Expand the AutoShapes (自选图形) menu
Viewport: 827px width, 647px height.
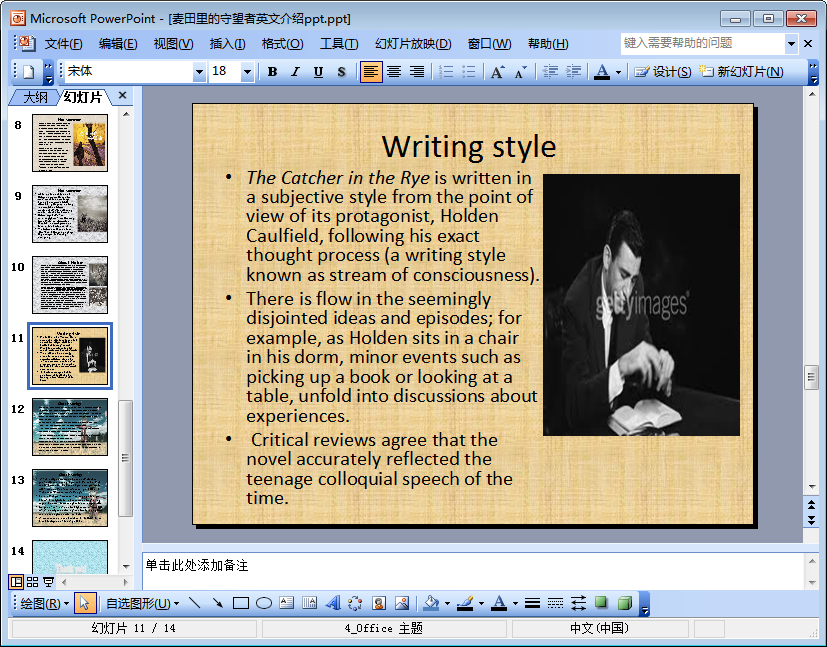tap(142, 603)
